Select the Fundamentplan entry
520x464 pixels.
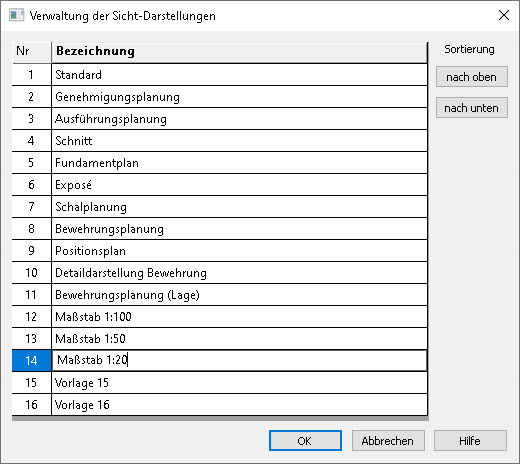pos(239,163)
